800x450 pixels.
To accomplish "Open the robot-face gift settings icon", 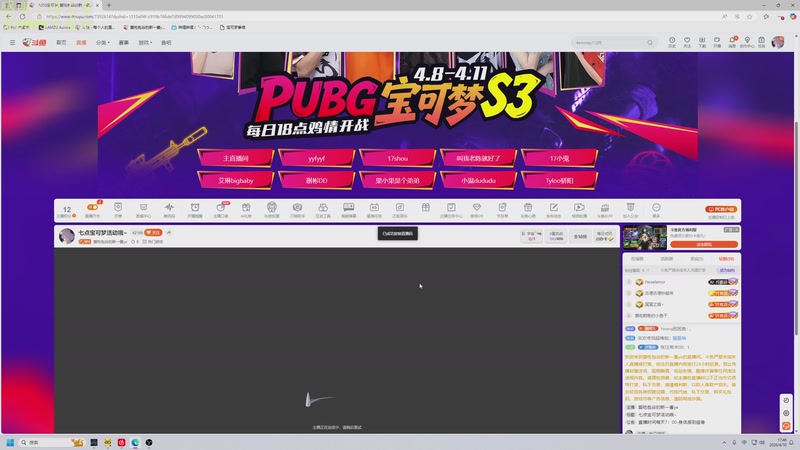I will (x=271, y=209).
